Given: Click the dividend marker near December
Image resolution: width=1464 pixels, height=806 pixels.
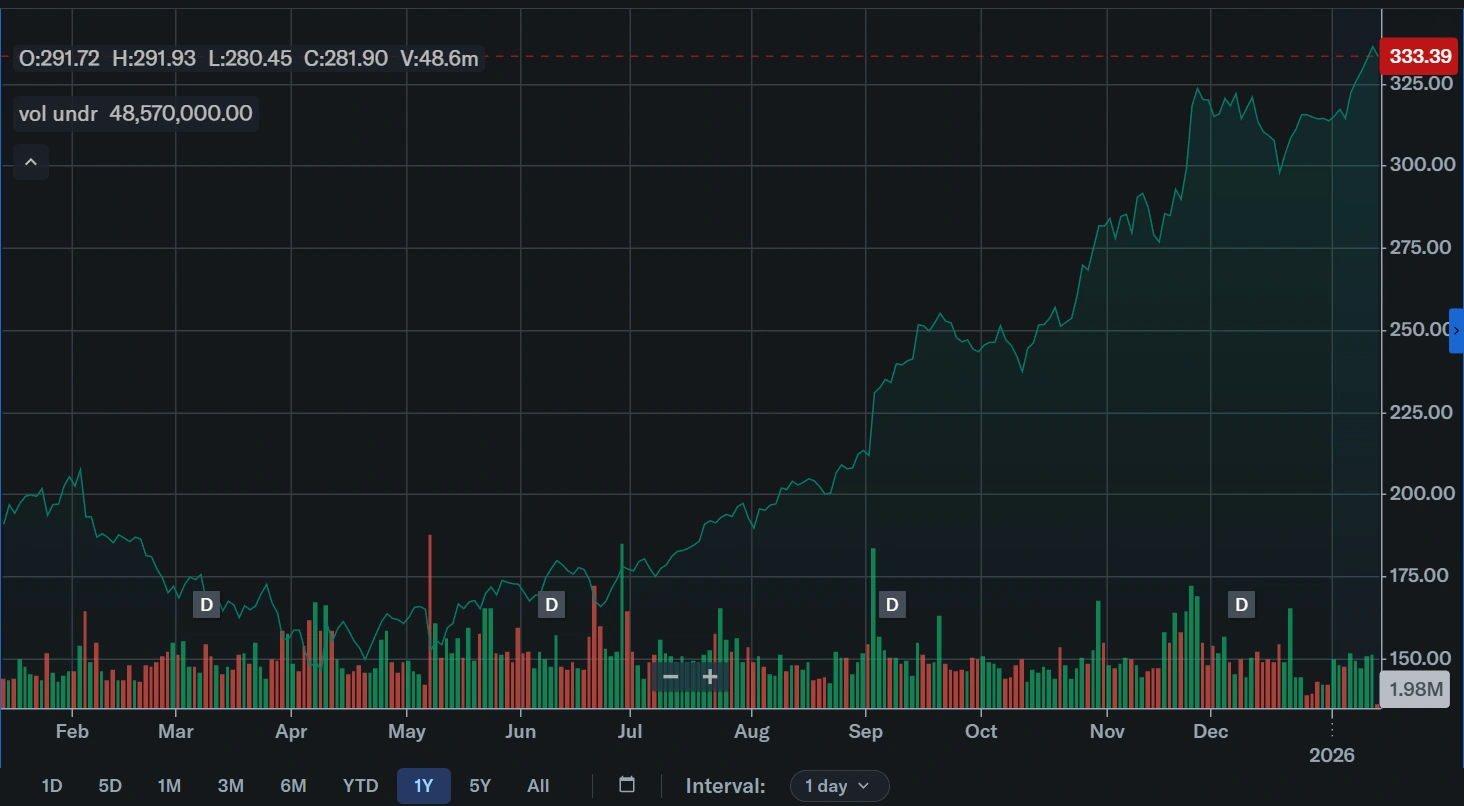Looking at the screenshot, I should 1241,605.
